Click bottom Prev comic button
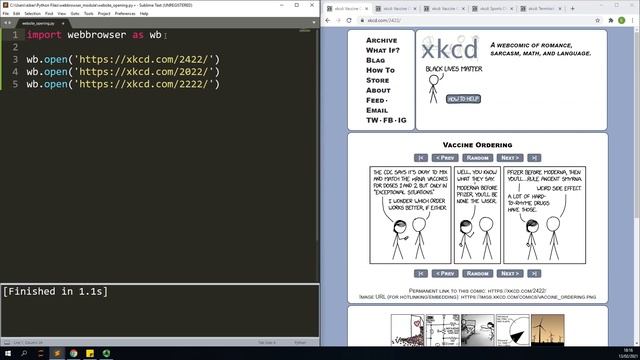The height and width of the screenshot is (360, 640). point(445,273)
